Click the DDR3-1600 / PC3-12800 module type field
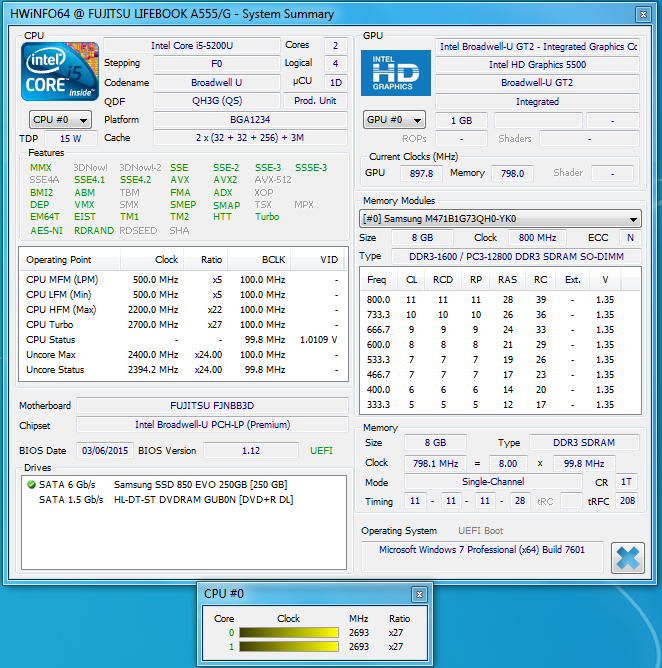The height and width of the screenshot is (668, 662). click(516, 256)
